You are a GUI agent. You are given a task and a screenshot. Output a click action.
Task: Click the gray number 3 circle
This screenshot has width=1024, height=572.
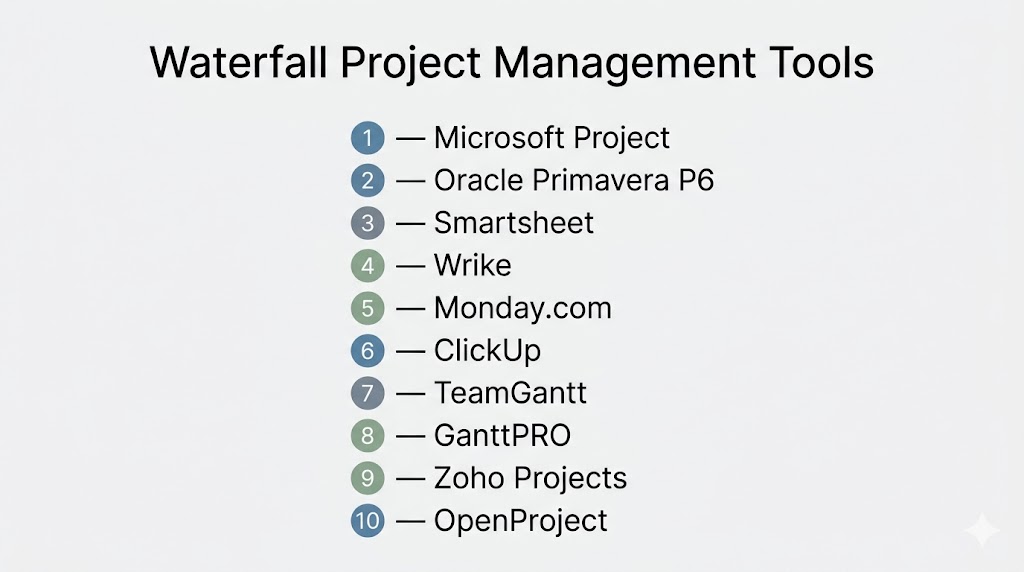pos(367,223)
